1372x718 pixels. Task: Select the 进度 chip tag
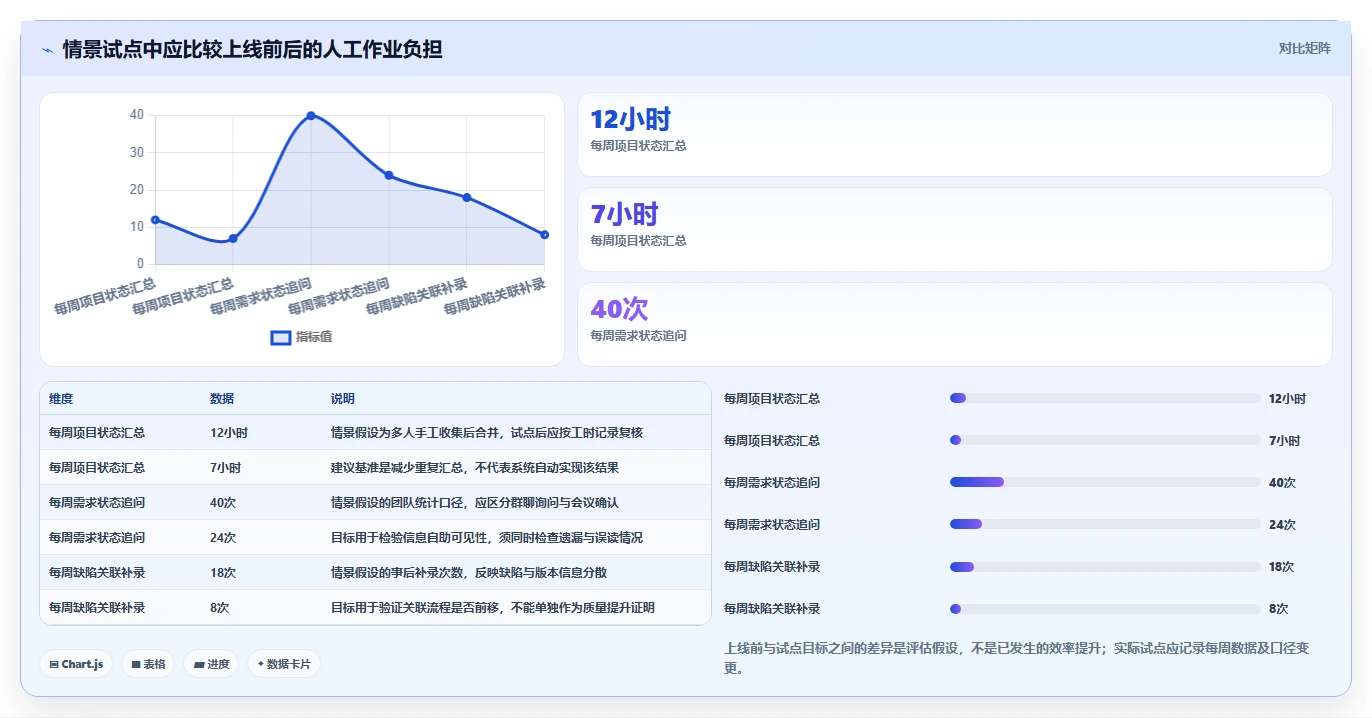pyautogui.click(x=211, y=664)
